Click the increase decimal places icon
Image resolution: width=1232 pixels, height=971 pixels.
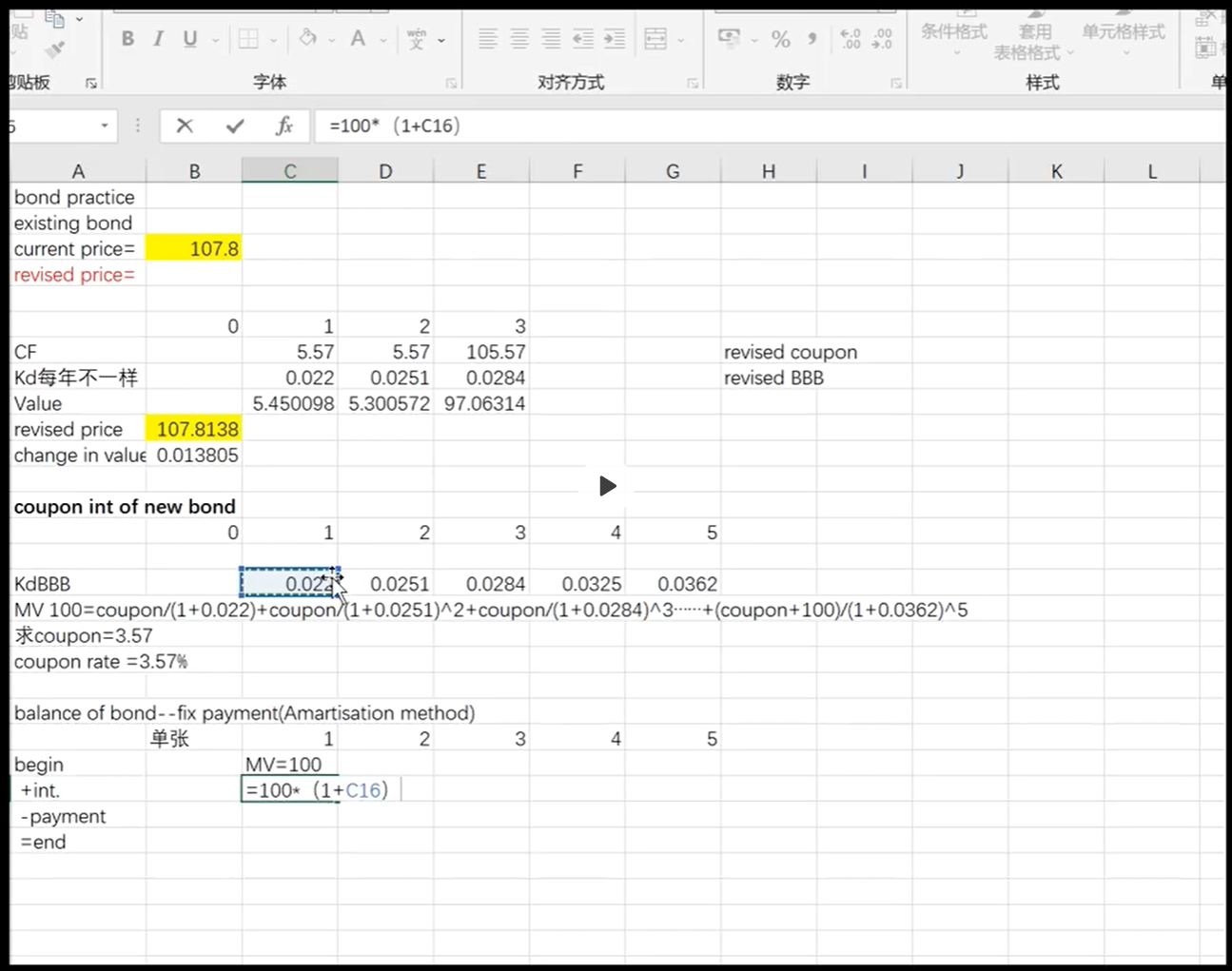tap(851, 39)
